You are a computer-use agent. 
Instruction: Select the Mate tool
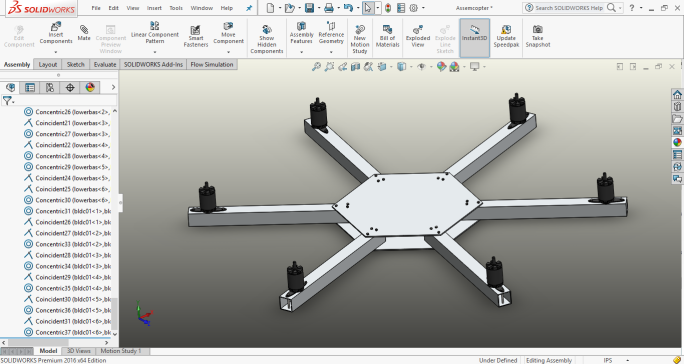[x=84, y=33]
